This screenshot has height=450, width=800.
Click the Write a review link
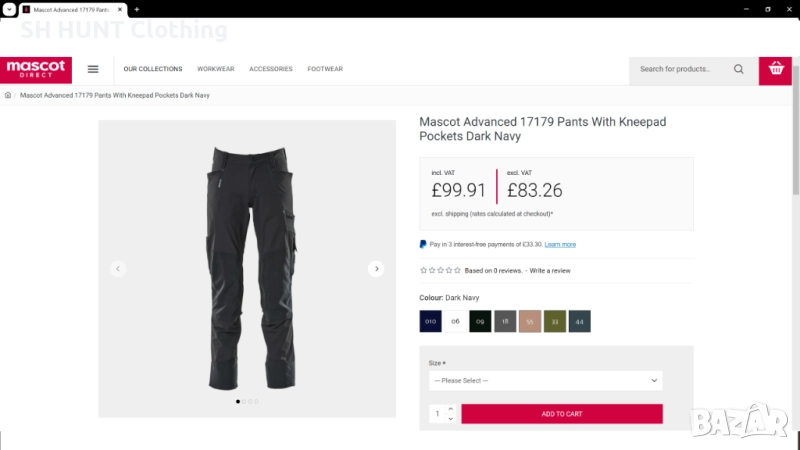click(550, 271)
